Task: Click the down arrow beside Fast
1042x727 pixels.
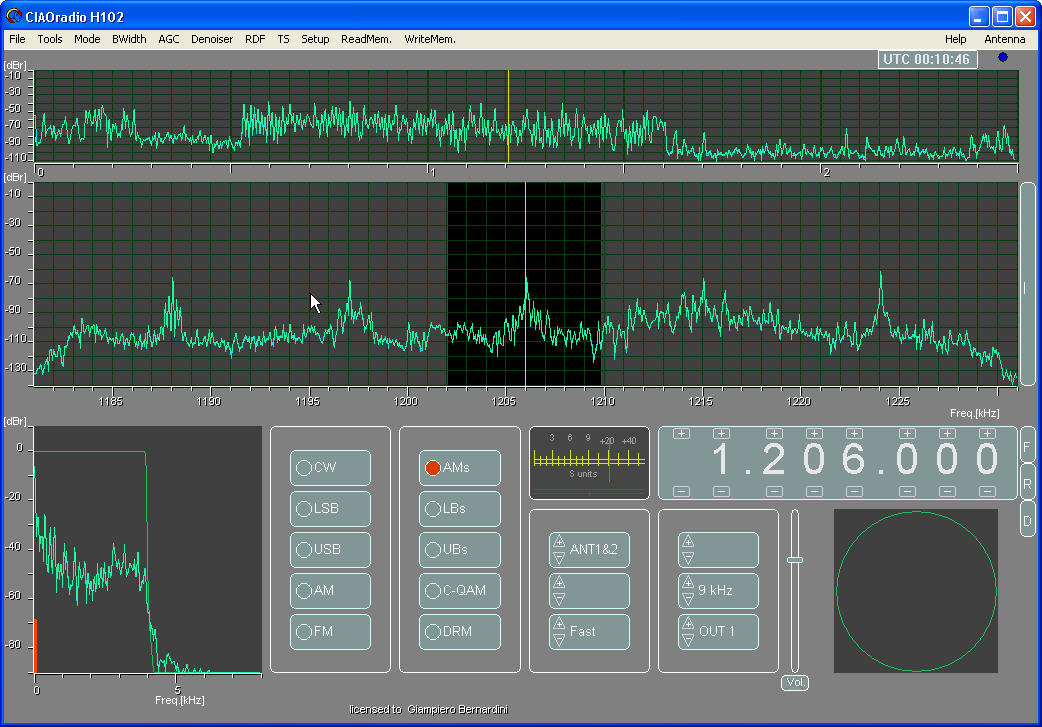Action: [559, 640]
